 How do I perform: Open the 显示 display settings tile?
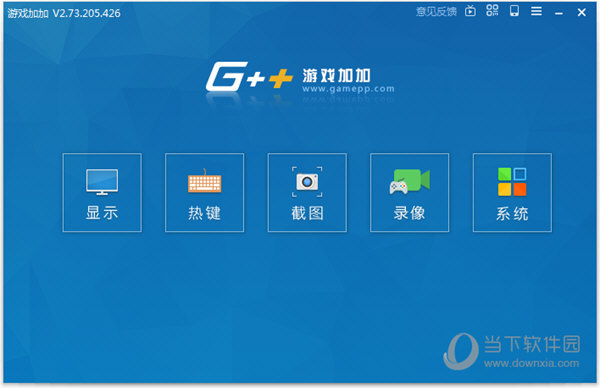[102, 192]
